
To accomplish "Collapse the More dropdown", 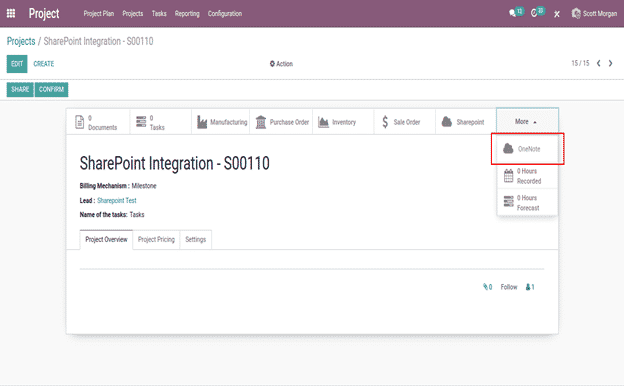I will tap(527, 121).
